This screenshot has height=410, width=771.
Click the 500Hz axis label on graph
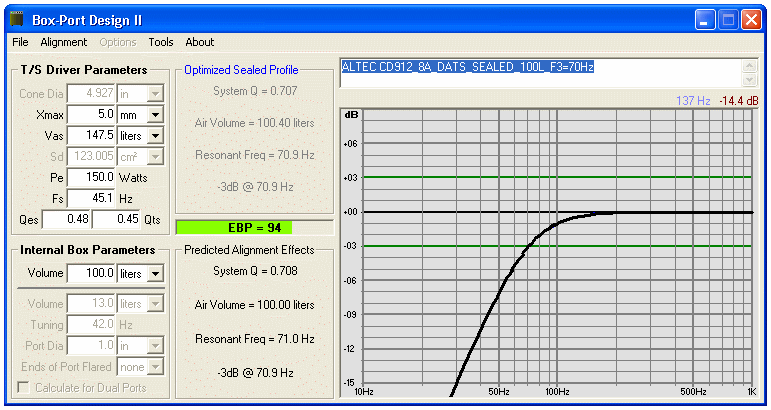click(693, 392)
